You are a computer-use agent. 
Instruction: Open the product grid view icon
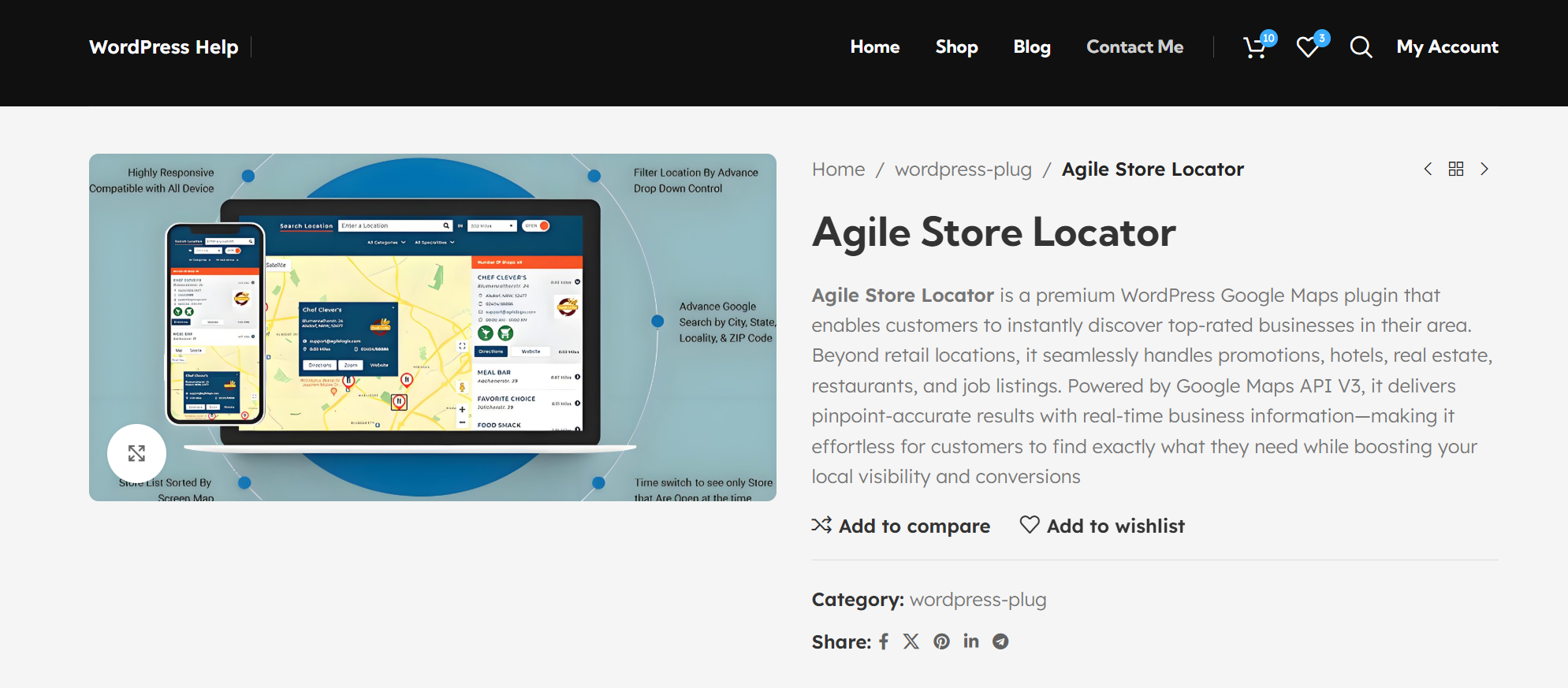1456,169
